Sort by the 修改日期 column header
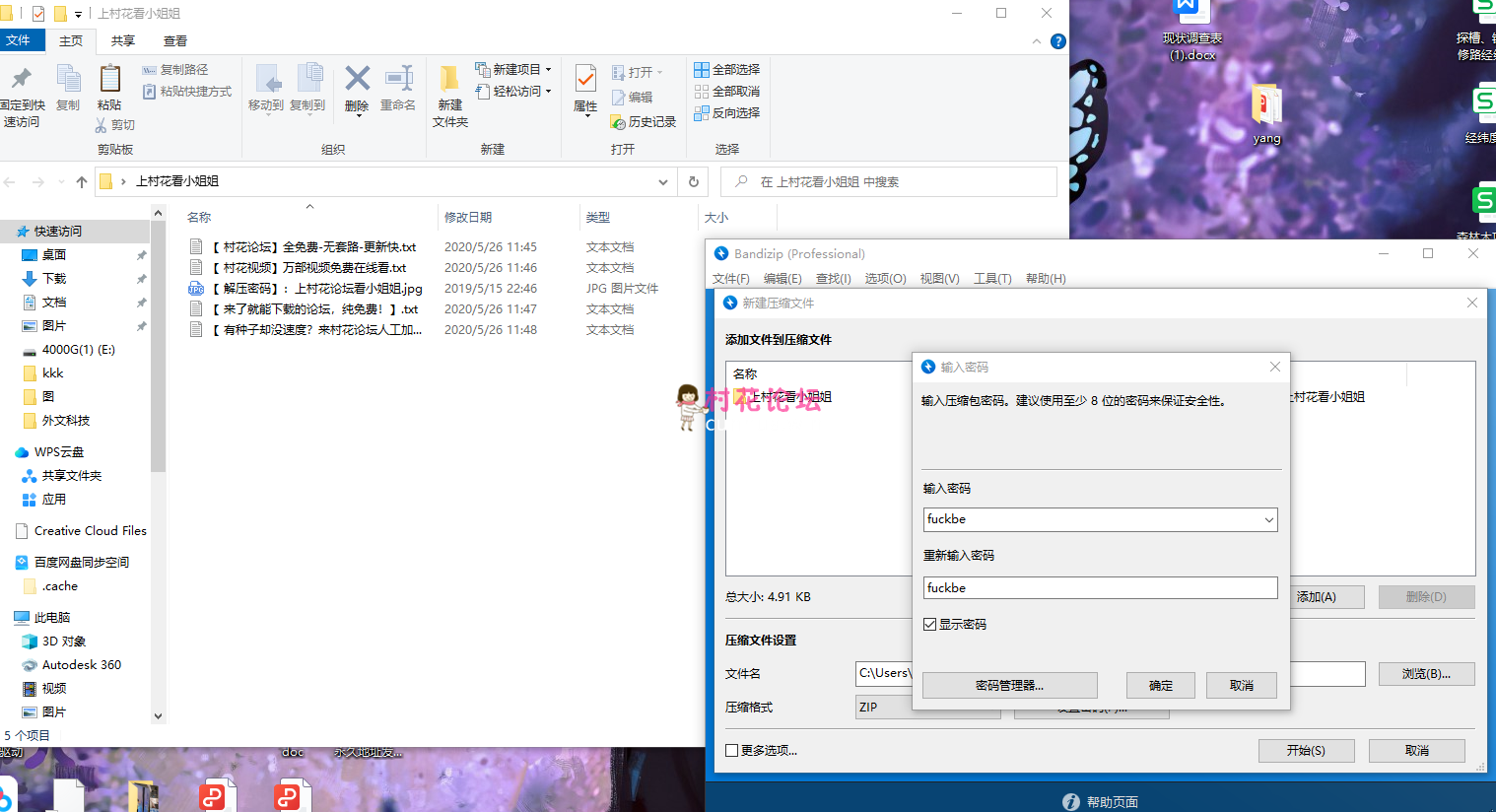Image resolution: width=1496 pixels, height=812 pixels. pyautogui.click(x=468, y=218)
